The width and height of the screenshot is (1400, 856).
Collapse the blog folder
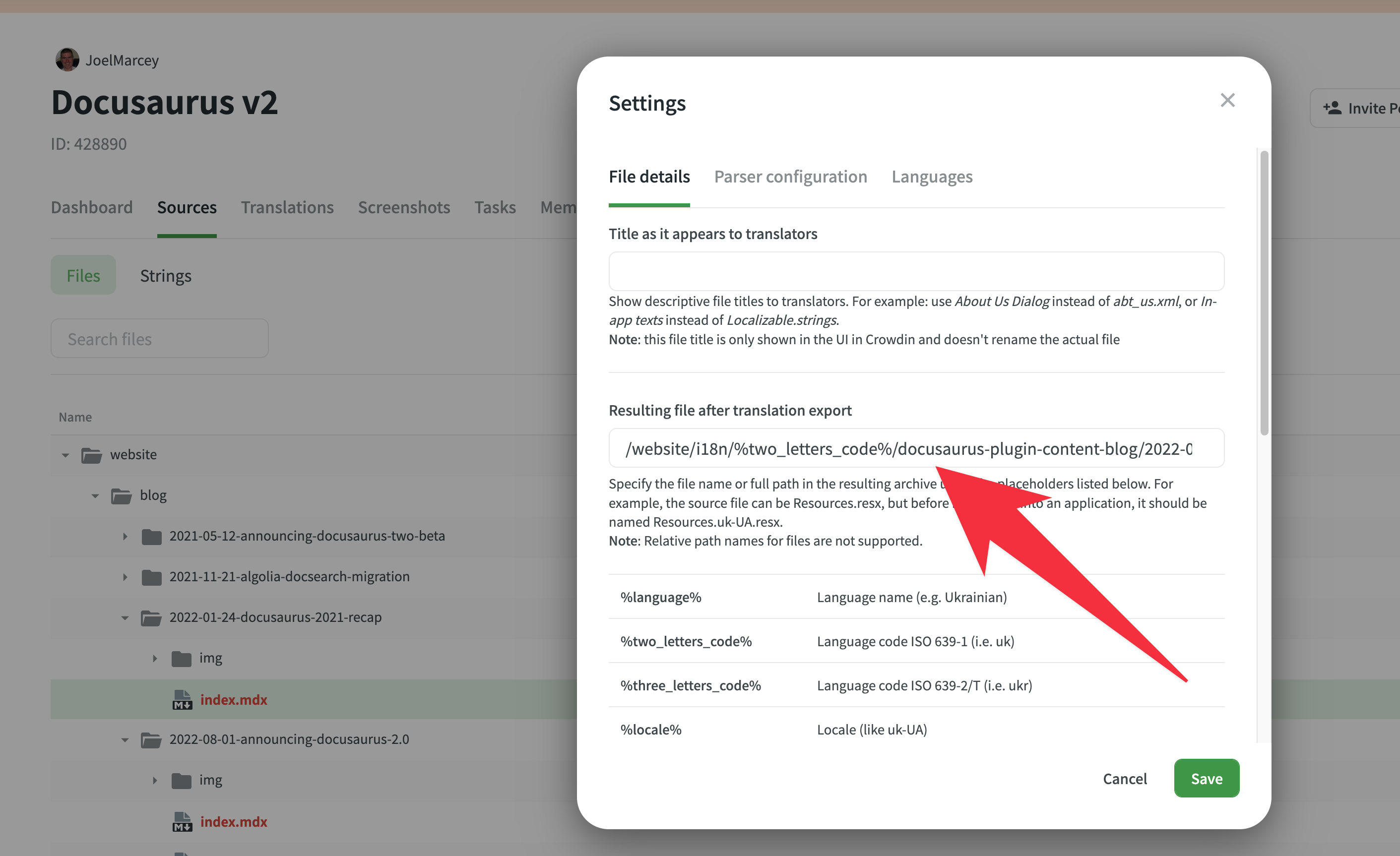pyautogui.click(x=95, y=495)
